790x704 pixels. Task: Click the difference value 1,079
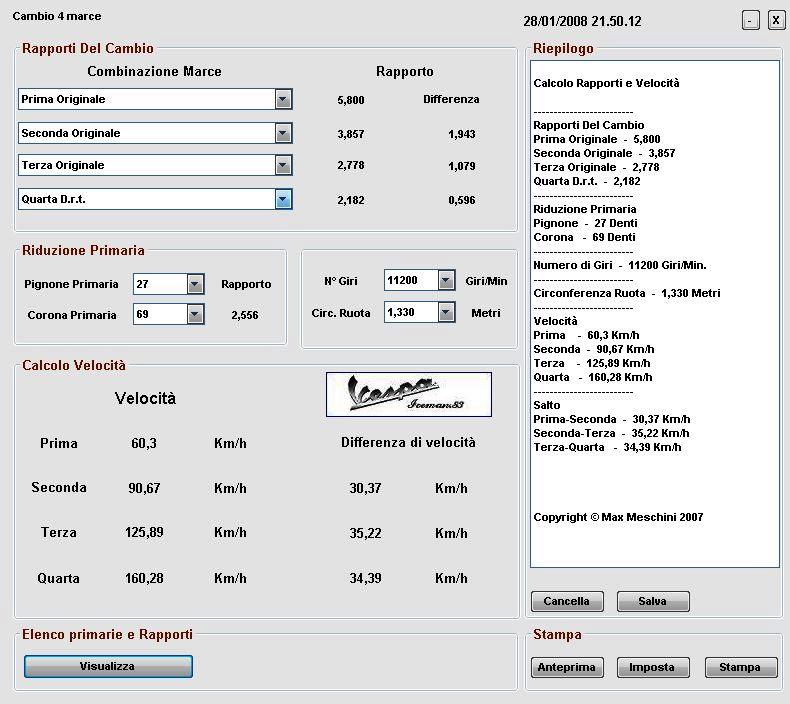(x=462, y=166)
